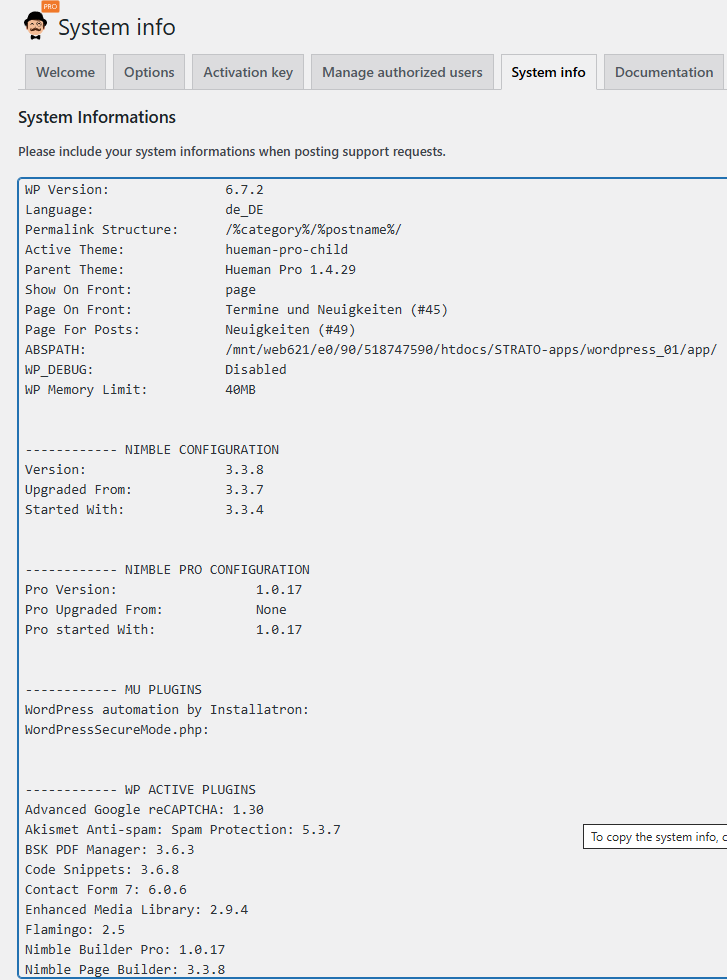Select the System info tab
This screenshot has width=727, height=980.
(x=548, y=72)
